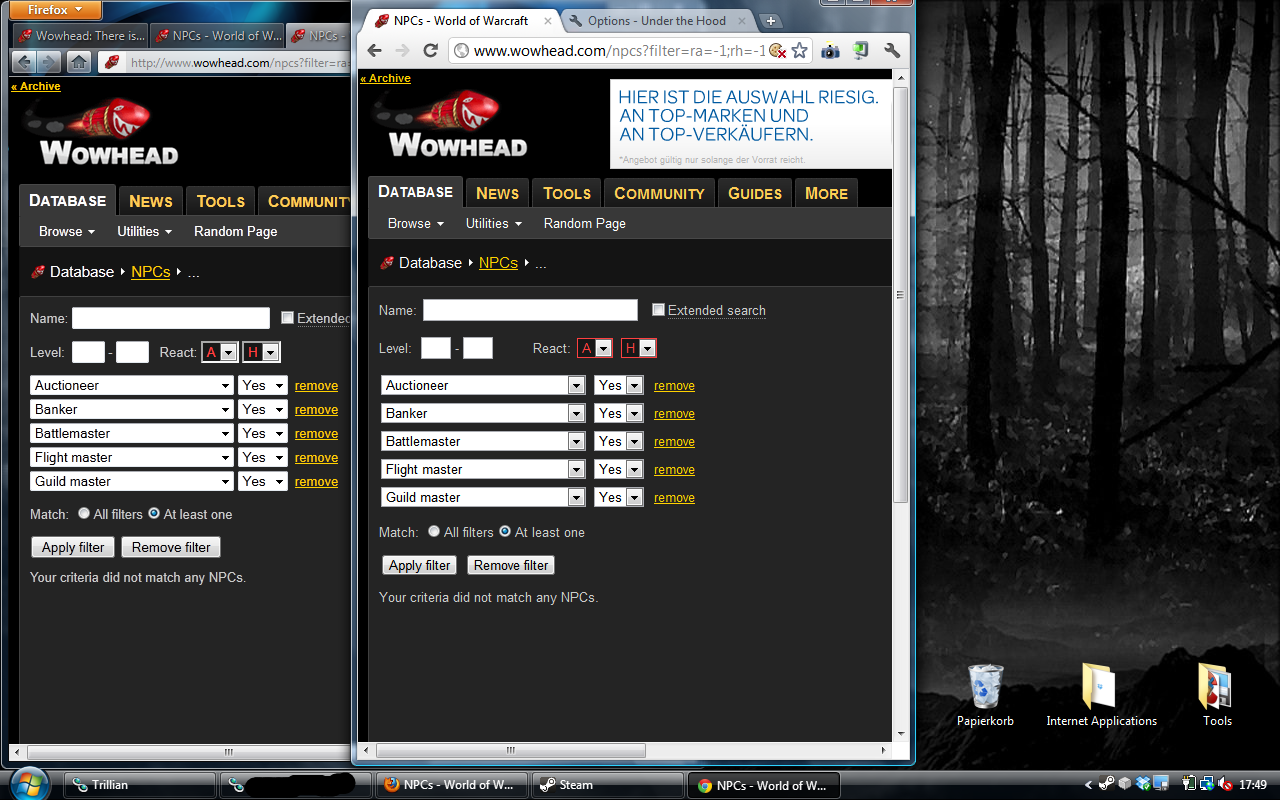Go to Firefox's home page icon
The width and height of the screenshot is (1280, 800).
pyautogui.click(x=79, y=62)
